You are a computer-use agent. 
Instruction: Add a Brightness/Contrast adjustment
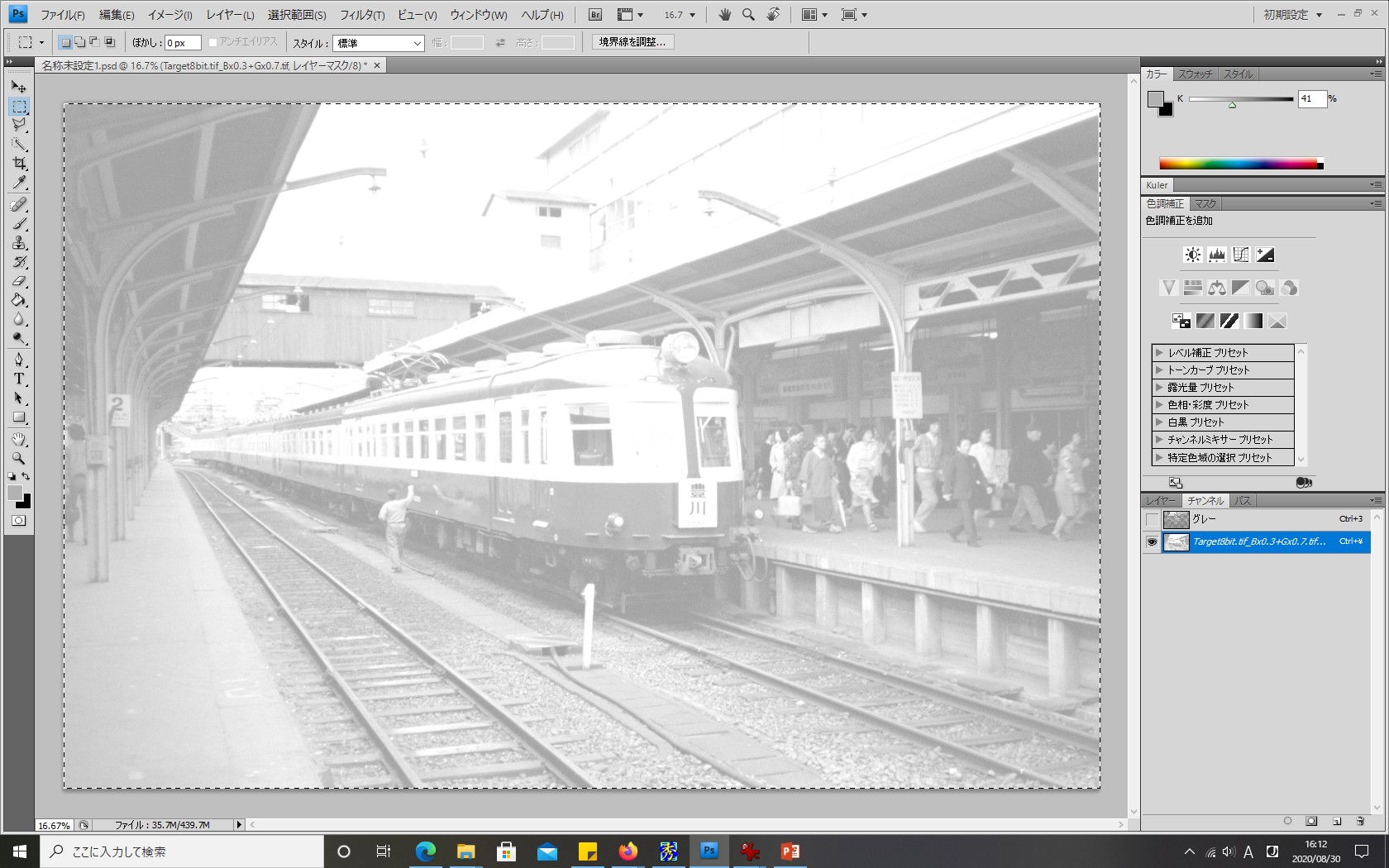click(x=1192, y=255)
